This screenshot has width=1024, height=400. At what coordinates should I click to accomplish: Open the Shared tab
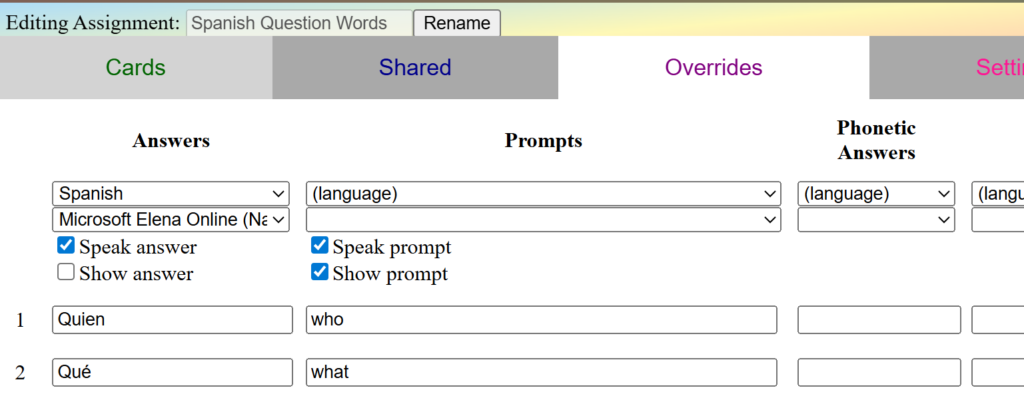[415, 68]
